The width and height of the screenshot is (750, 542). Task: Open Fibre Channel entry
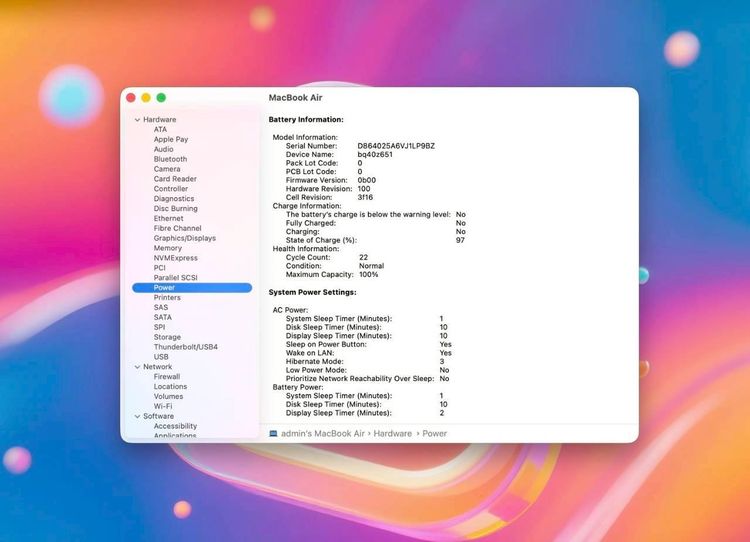[177, 228]
